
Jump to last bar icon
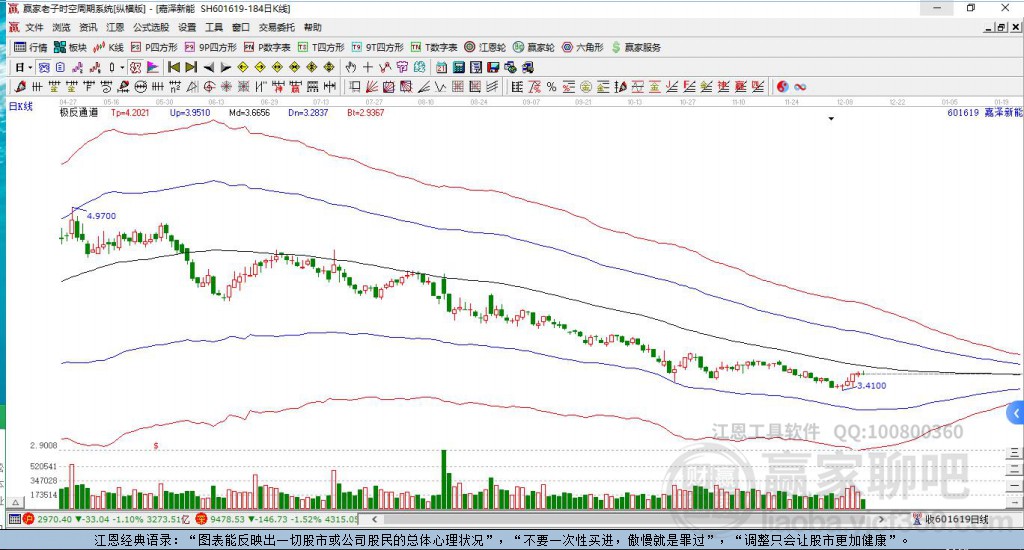coord(191,67)
